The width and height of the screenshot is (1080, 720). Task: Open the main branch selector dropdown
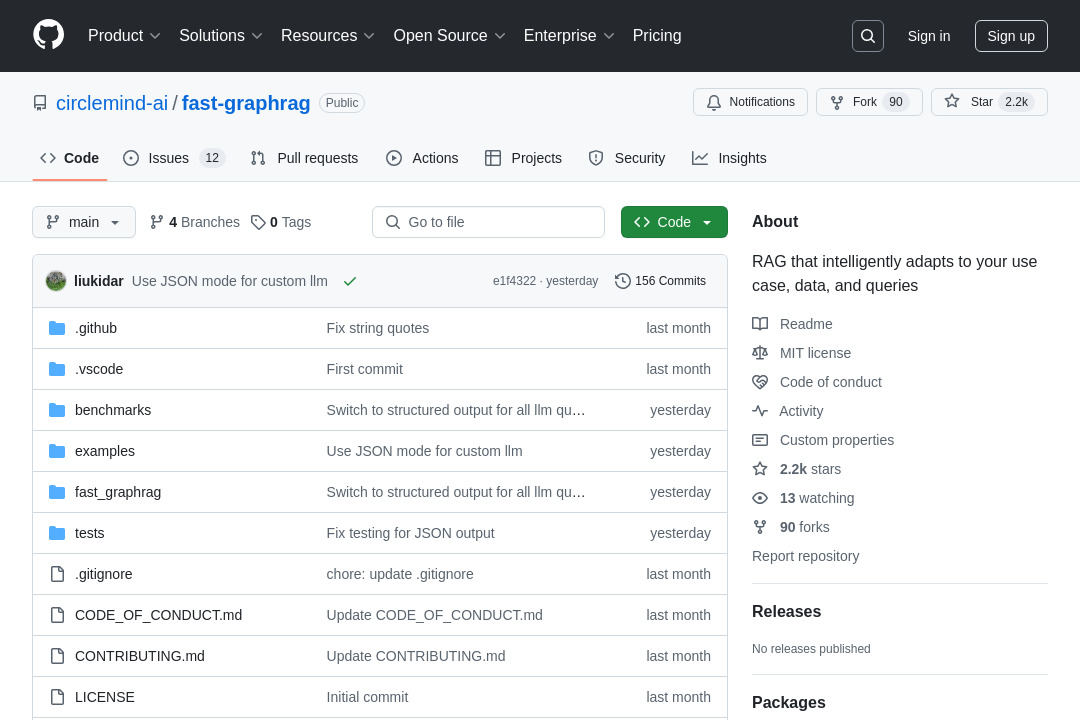pos(84,222)
